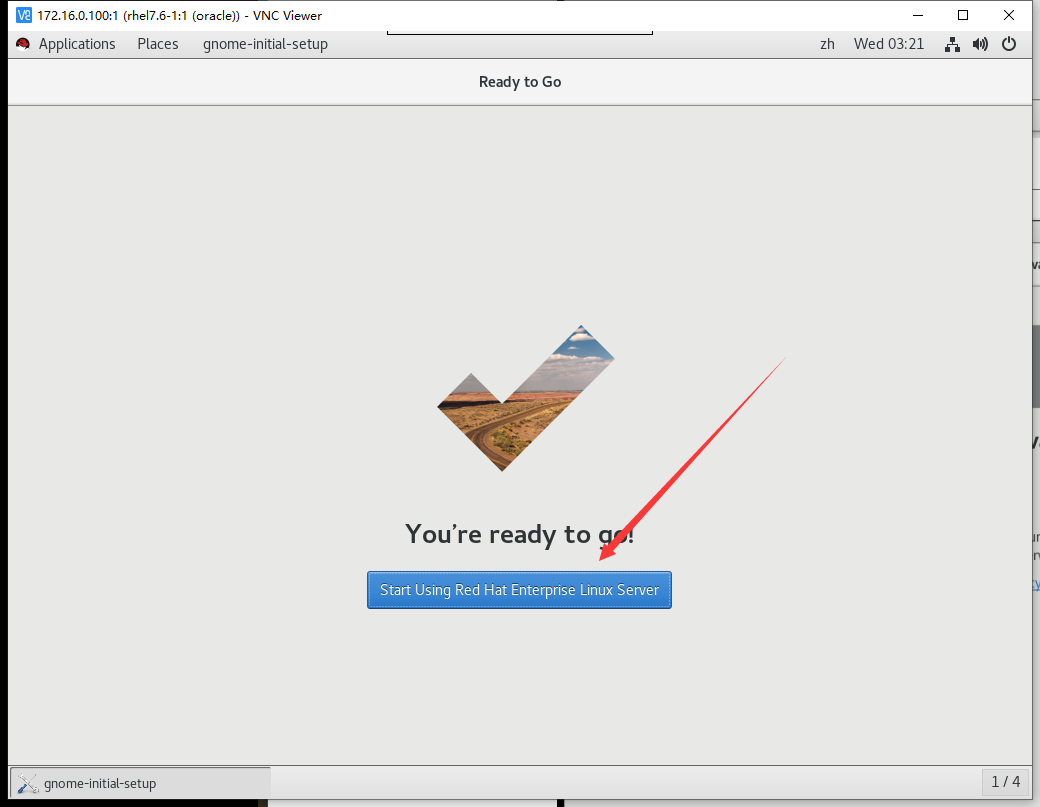Image resolution: width=1040 pixels, height=807 pixels.
Task: Click the wired network status icon
Action: point(952,44)
